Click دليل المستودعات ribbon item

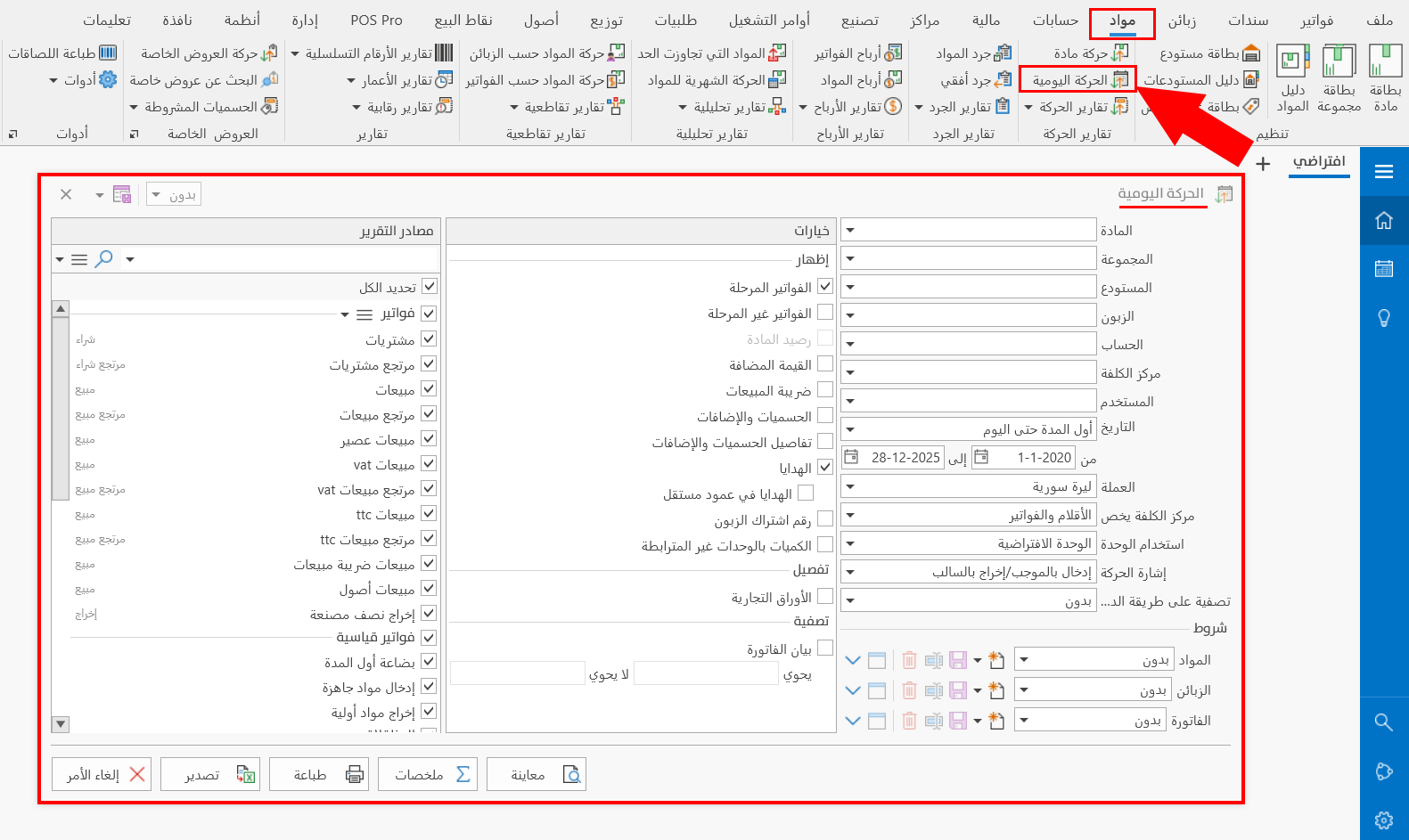click(1201, 80)
